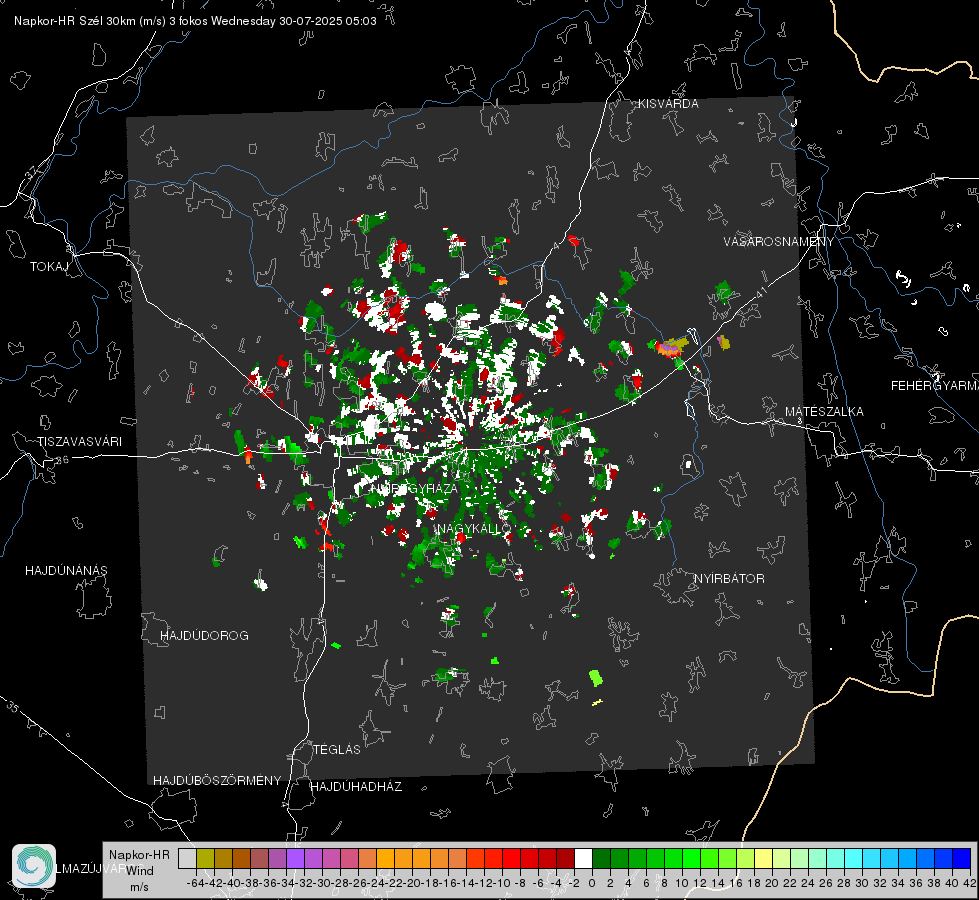
Task: Click the swirl logo icon at bottom left
Action: [34, 866]
